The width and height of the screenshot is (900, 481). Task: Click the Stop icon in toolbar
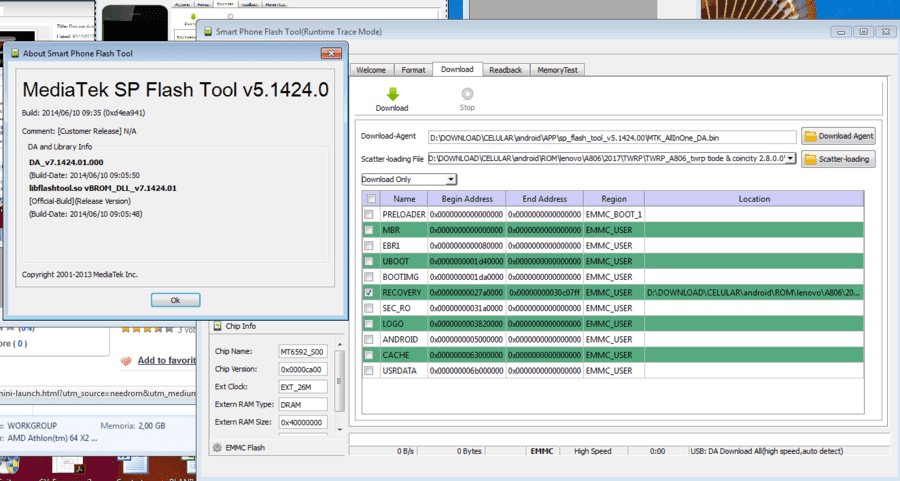(x=467, y=94)
